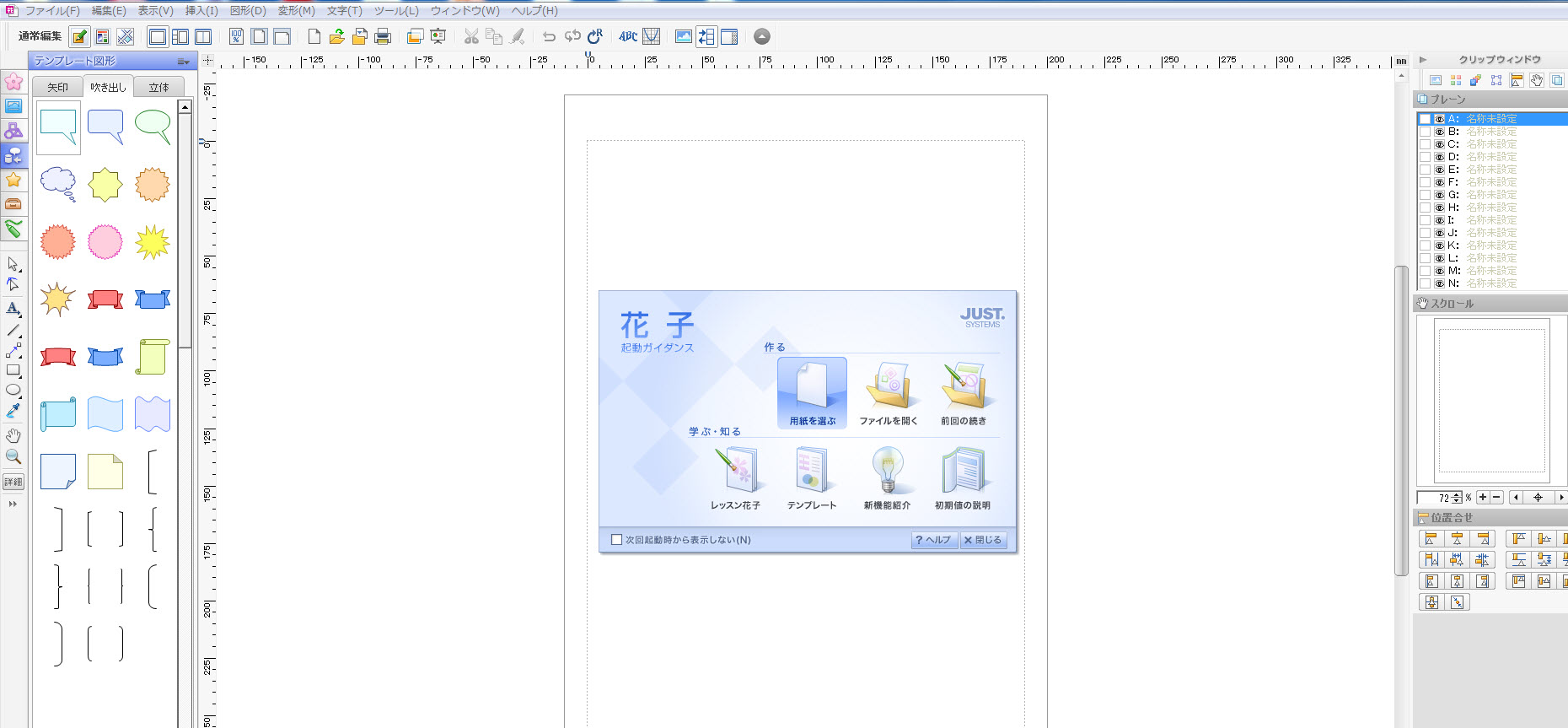Select the magnifier zoom tool in toolbox

13,456
